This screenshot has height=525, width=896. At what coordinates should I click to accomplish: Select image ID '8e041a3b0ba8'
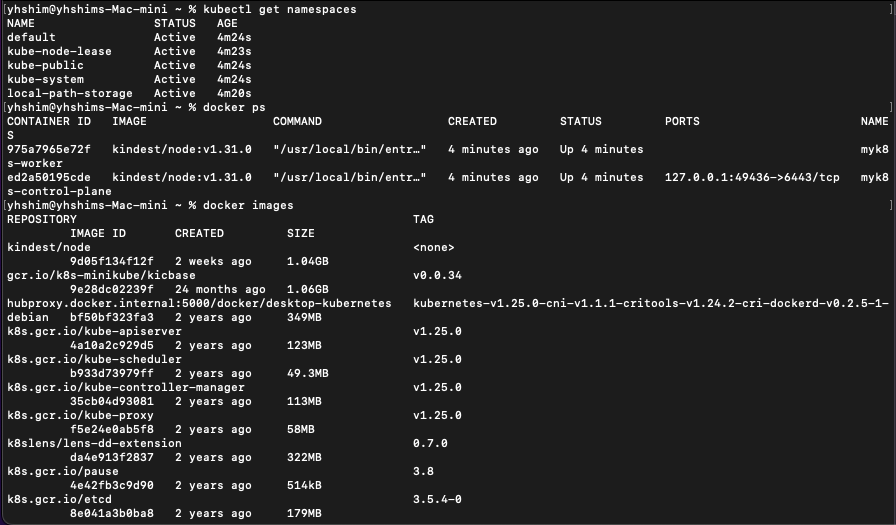coord(112,513)
